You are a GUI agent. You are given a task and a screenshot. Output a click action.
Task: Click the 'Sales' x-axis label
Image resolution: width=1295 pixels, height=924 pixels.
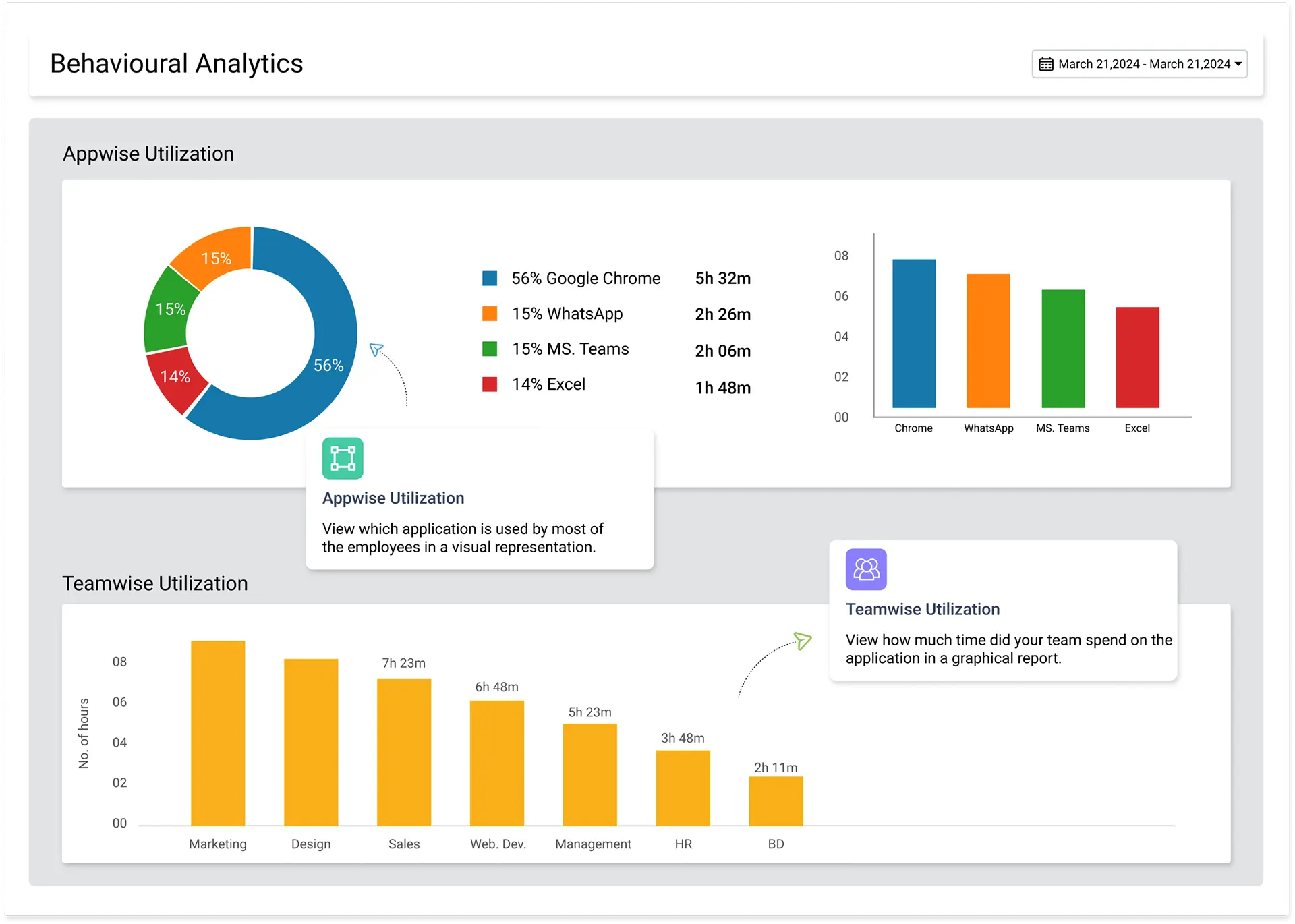(404, 844)
